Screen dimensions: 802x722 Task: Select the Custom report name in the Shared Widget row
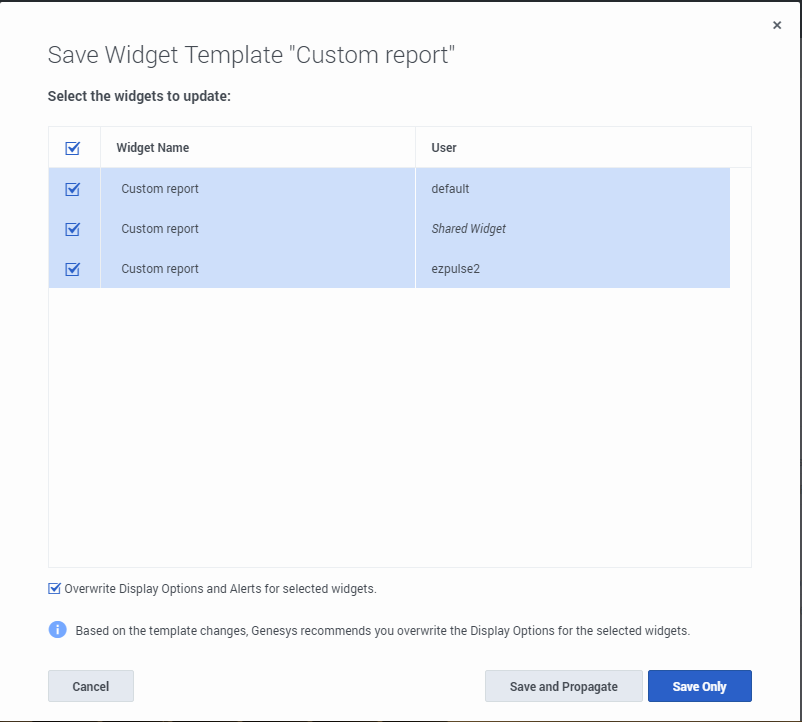pos(160,229)
